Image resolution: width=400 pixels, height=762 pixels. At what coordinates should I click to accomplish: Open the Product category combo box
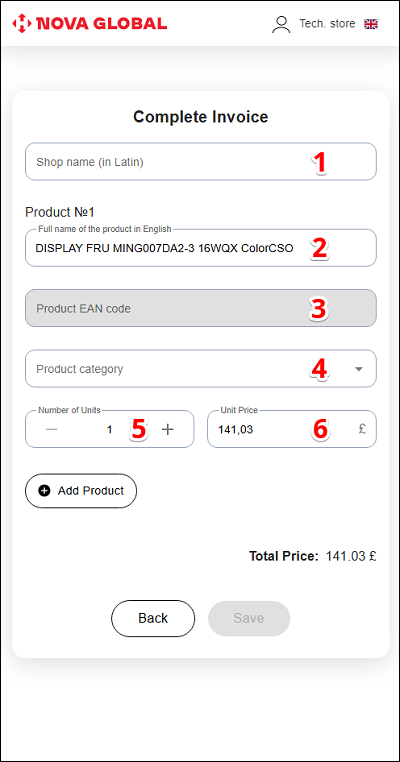201,368
